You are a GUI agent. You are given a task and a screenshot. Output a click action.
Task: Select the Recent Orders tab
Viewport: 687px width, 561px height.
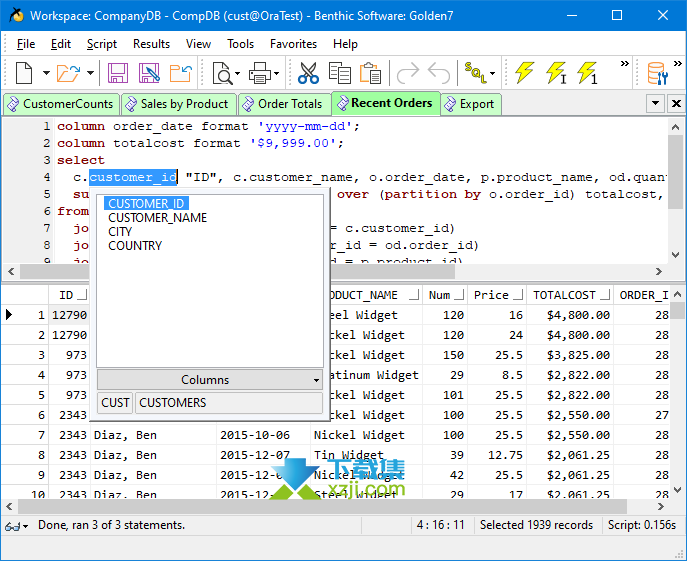[x=386, y=103]
